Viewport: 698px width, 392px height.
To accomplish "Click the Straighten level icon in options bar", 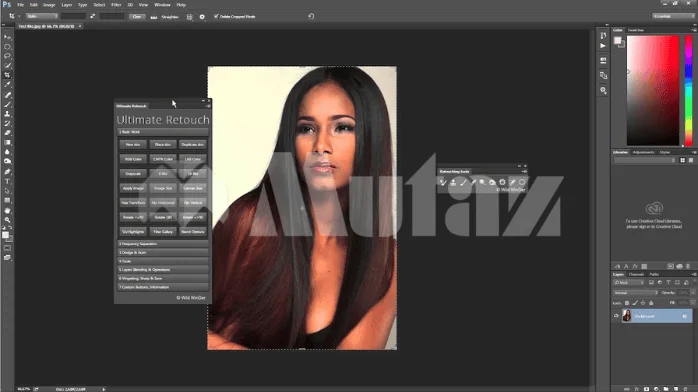I will coord(154,17).
